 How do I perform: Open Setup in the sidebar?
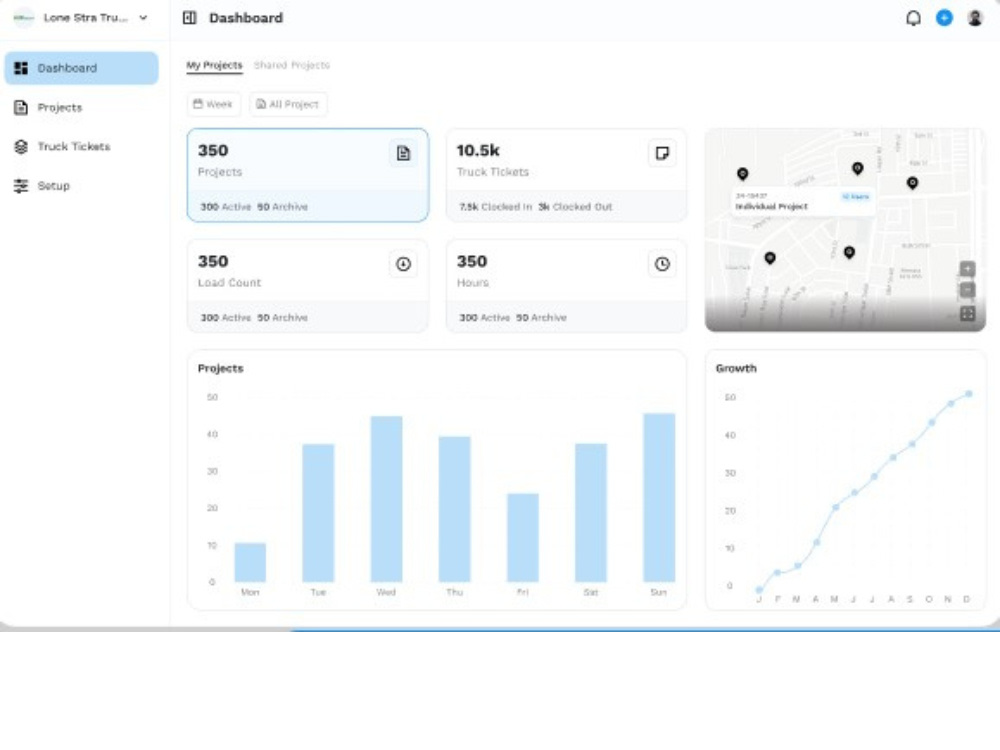click(x=82, y=186)
